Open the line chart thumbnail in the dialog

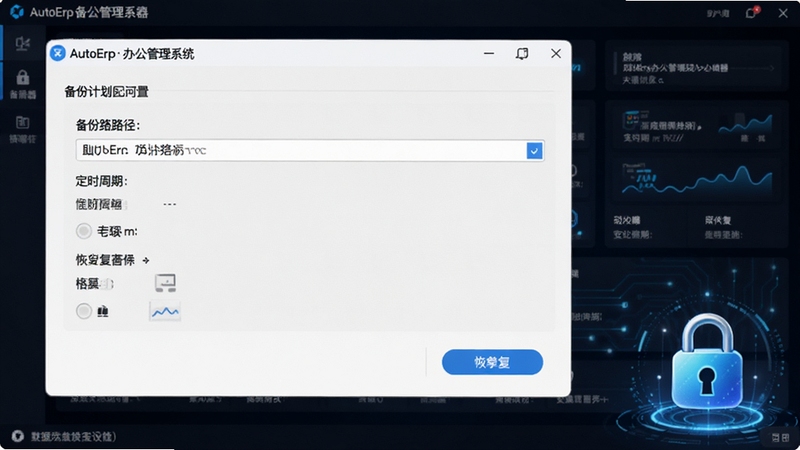click(x=165, y=311)
